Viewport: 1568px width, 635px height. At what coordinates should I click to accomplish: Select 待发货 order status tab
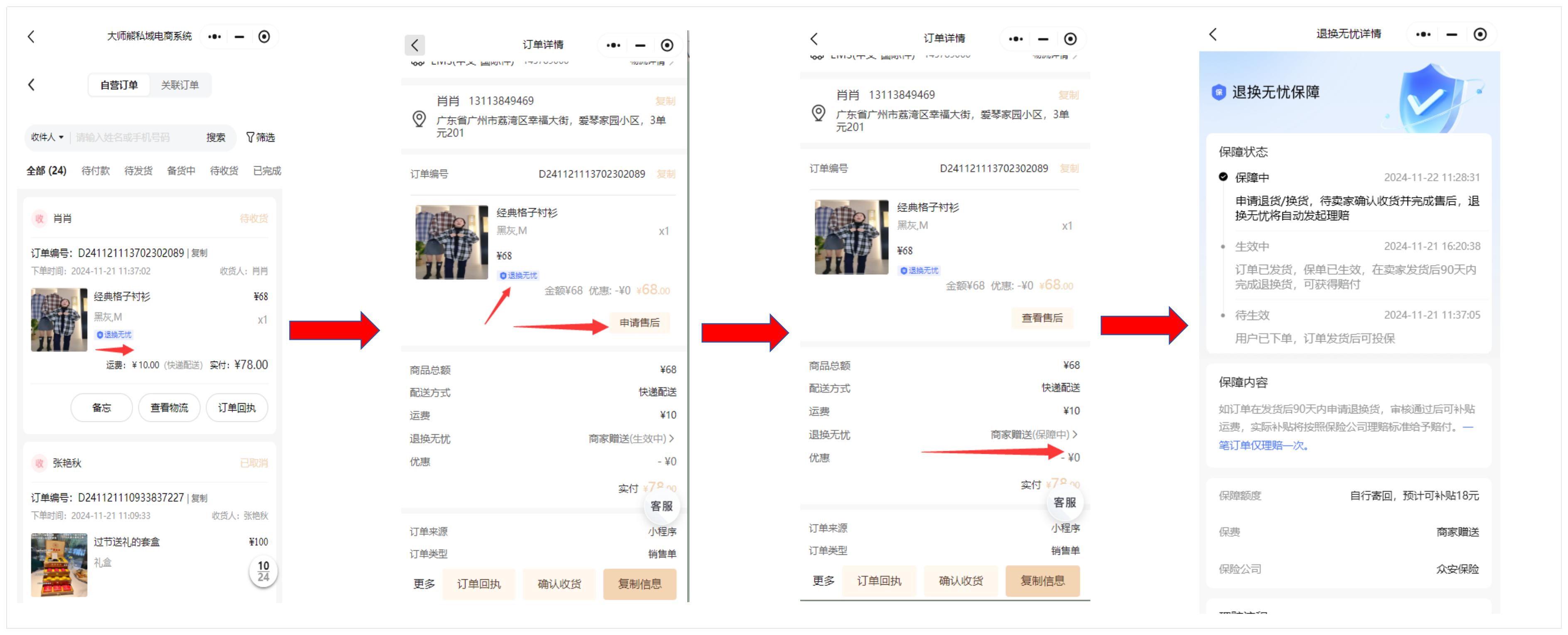coord(138,171)
